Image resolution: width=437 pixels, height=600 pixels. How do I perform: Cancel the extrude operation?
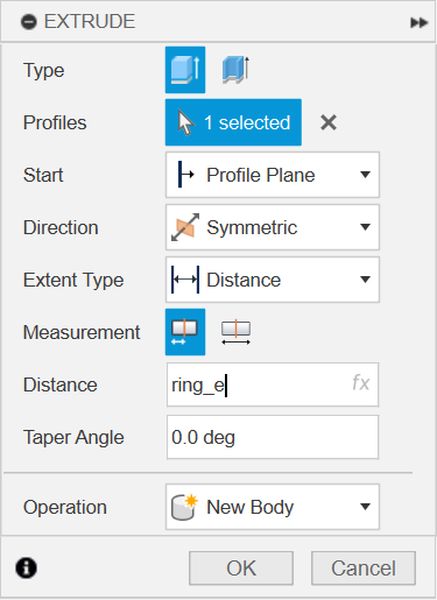pos(364,568)
